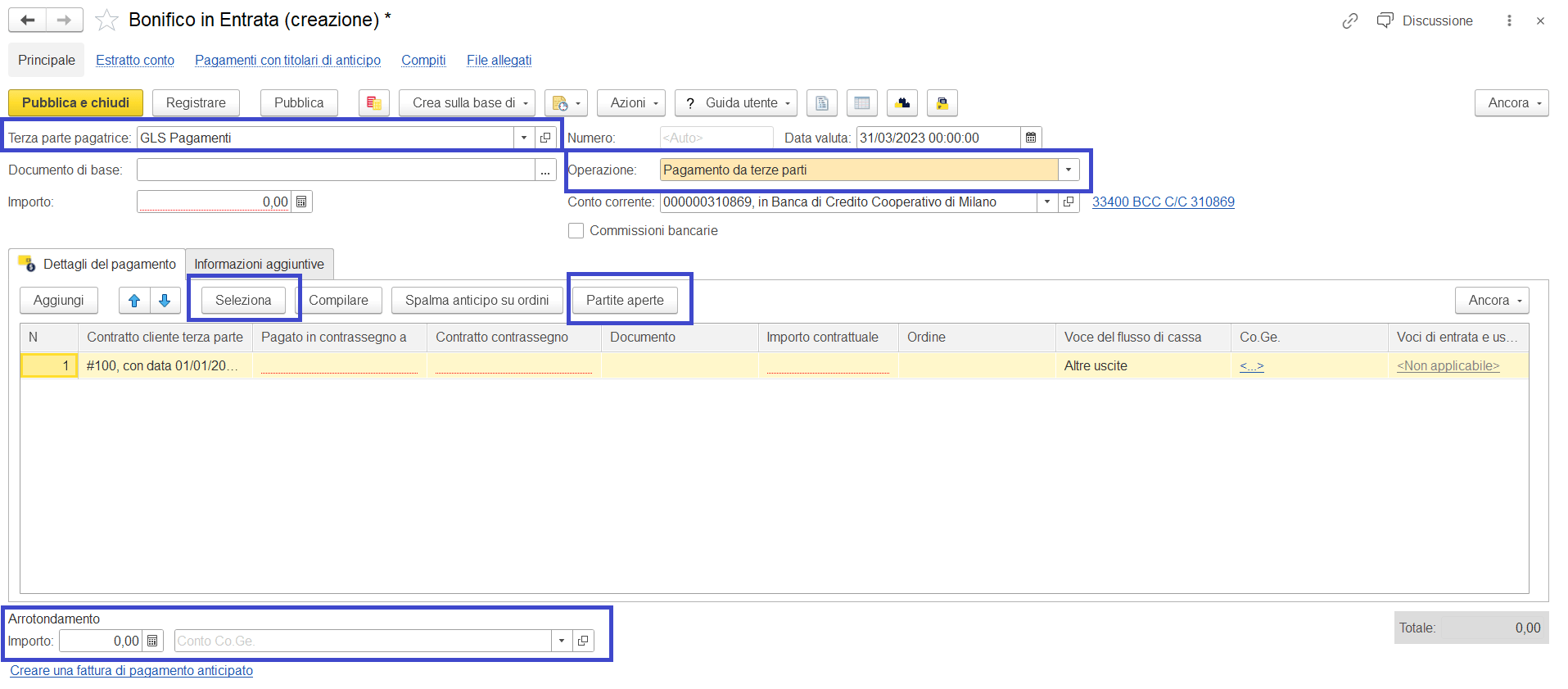The image size is (1568, 689).
Task: Click the Voce del flusso di cassa header
Action: click(1143, 338)
